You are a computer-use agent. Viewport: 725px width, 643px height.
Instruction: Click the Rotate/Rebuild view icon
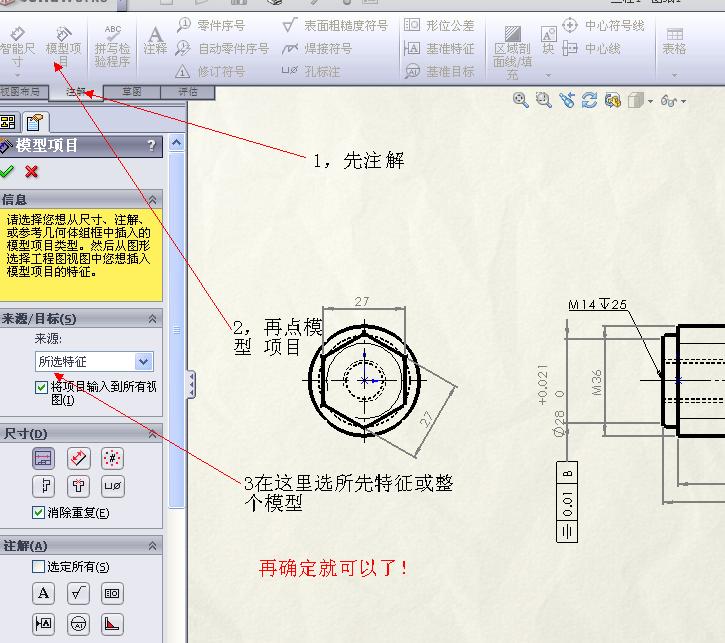pyautogui.click(x=590, y=100)
